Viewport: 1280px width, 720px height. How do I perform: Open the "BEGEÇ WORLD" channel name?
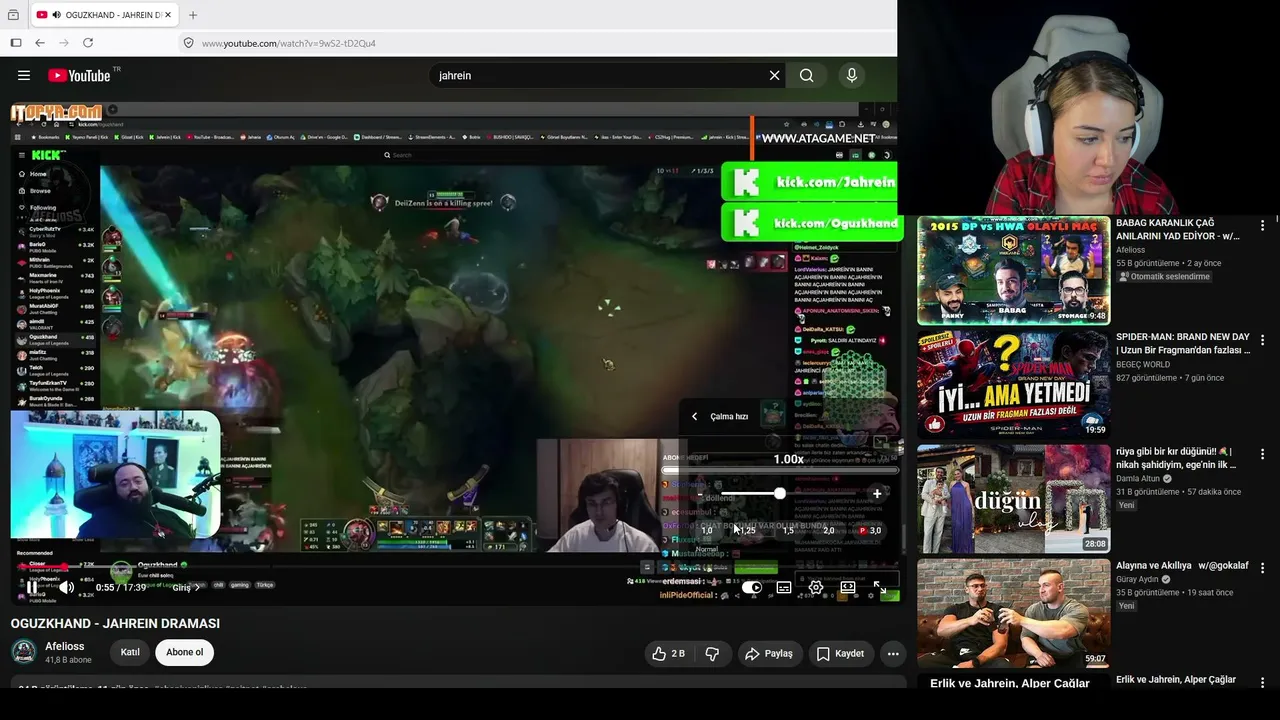[1143, 365]
